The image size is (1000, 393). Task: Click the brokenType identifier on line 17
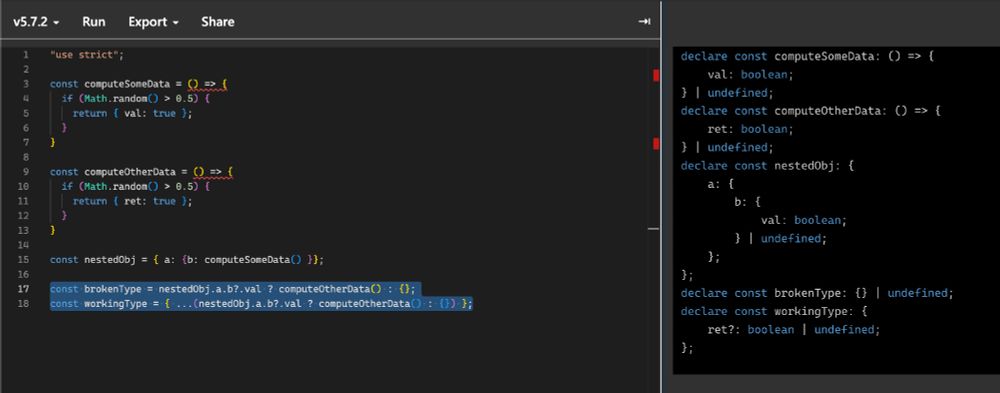113,289
